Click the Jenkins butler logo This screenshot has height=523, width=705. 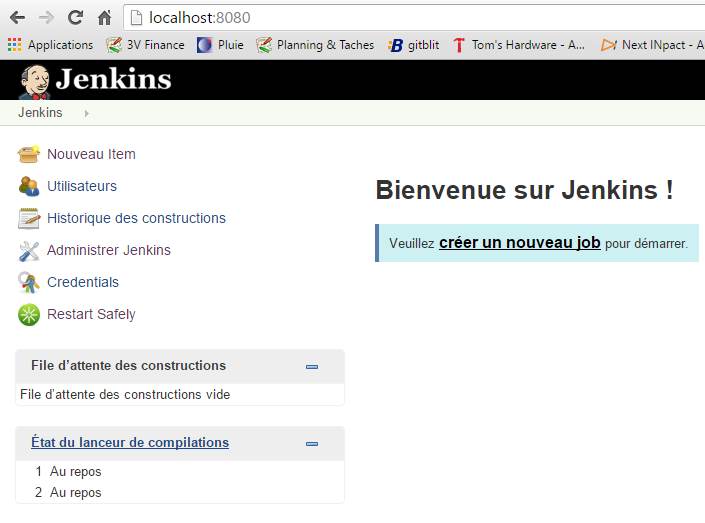click(x=35, y=81)
